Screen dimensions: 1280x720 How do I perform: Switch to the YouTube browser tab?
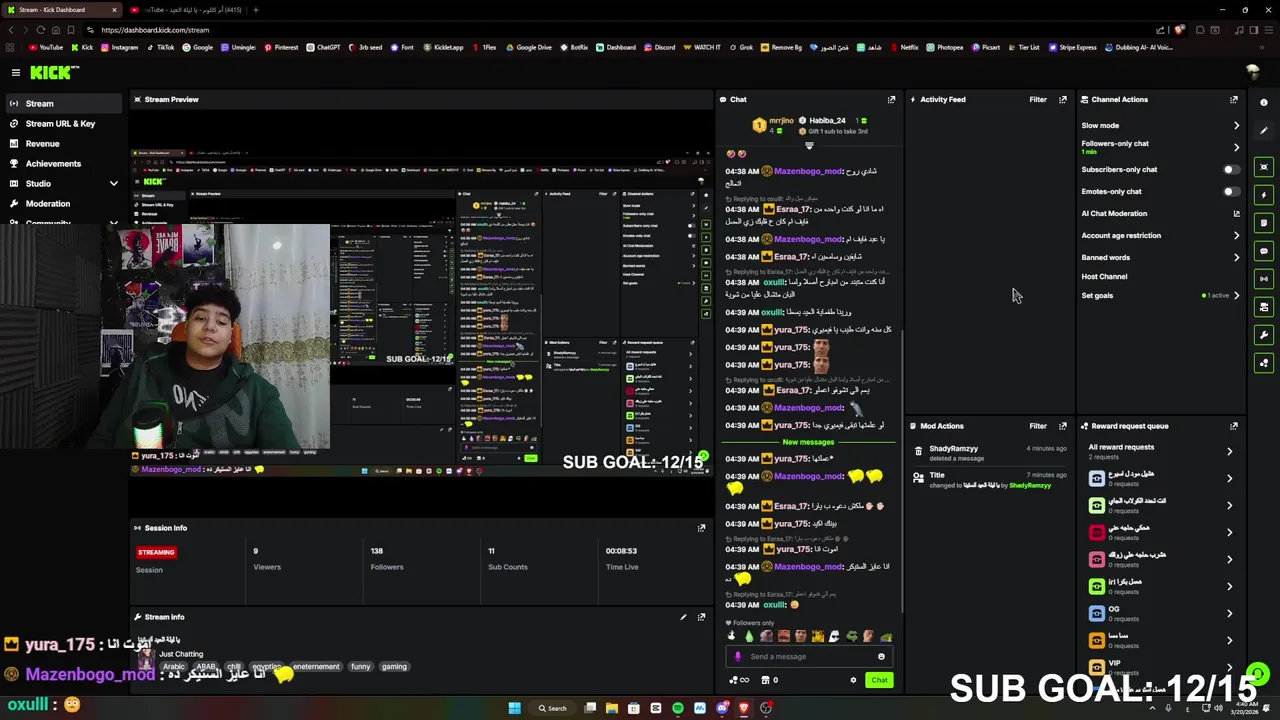point(185,10)
